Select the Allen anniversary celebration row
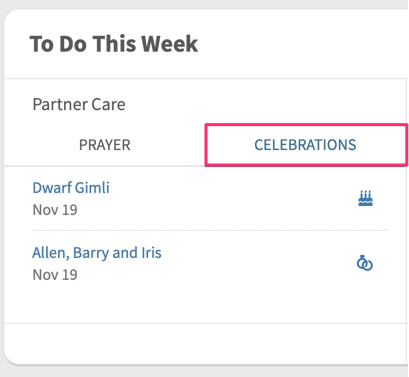 pyautogui.click(x=210, y=263)
